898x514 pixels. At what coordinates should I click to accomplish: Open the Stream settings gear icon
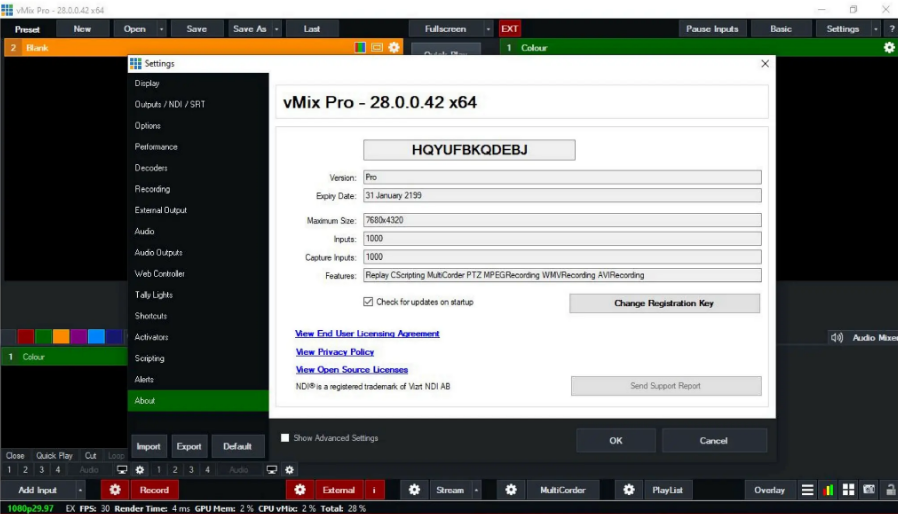pyautogui.click(x=414, y=490)
